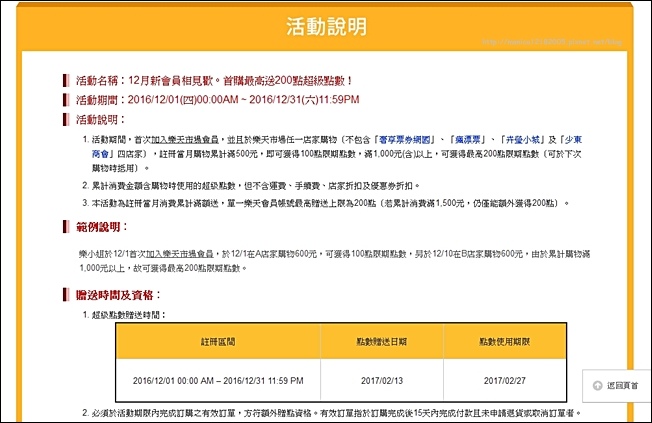Click rule 3 about 200點 upper limit

click(330, 203)
